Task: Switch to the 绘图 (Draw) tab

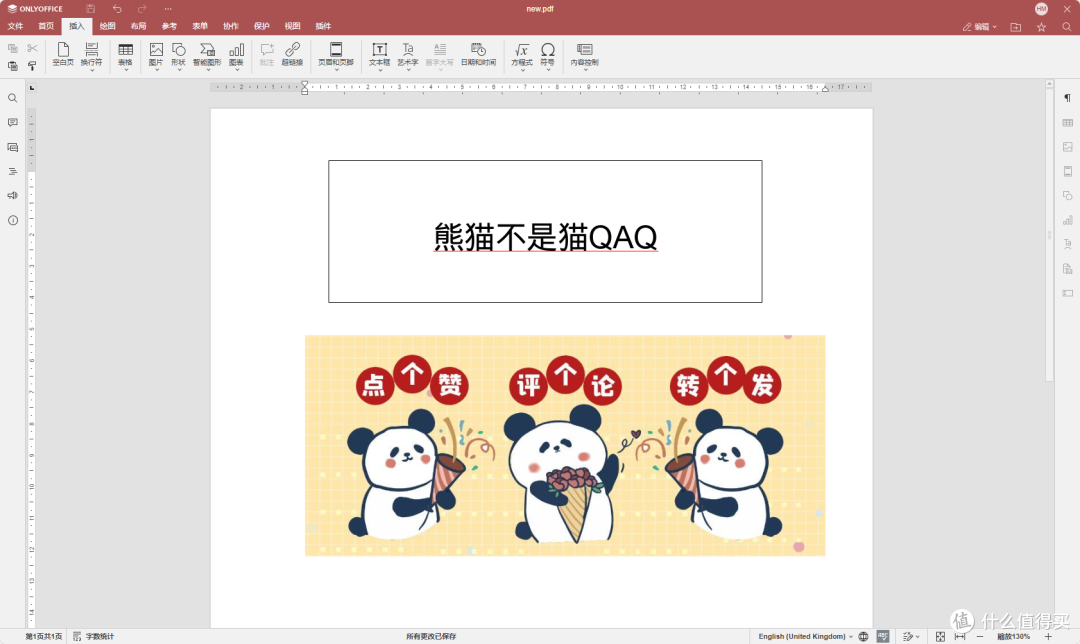Action: (x=107, y=26)
